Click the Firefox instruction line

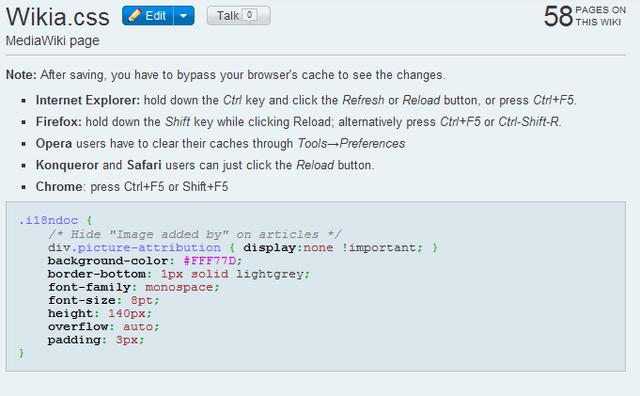click(x=298, y=122)
